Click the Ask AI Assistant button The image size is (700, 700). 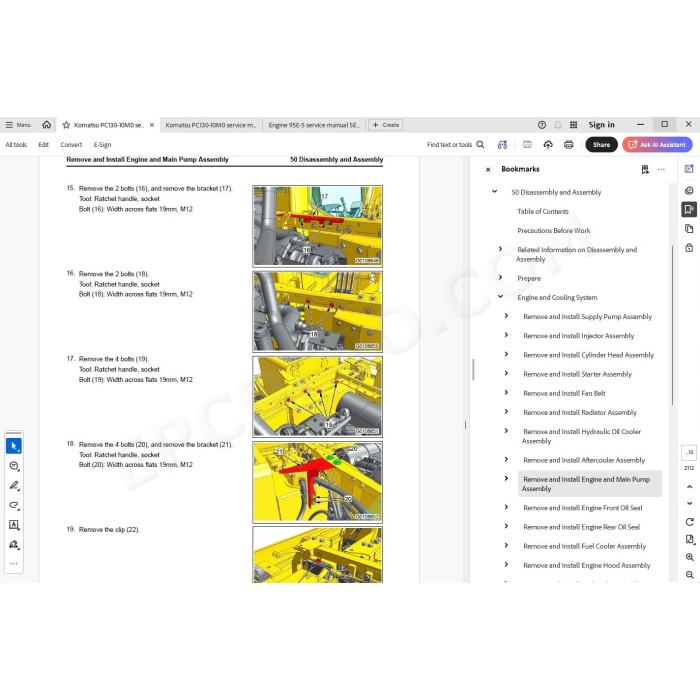[658, 145]
